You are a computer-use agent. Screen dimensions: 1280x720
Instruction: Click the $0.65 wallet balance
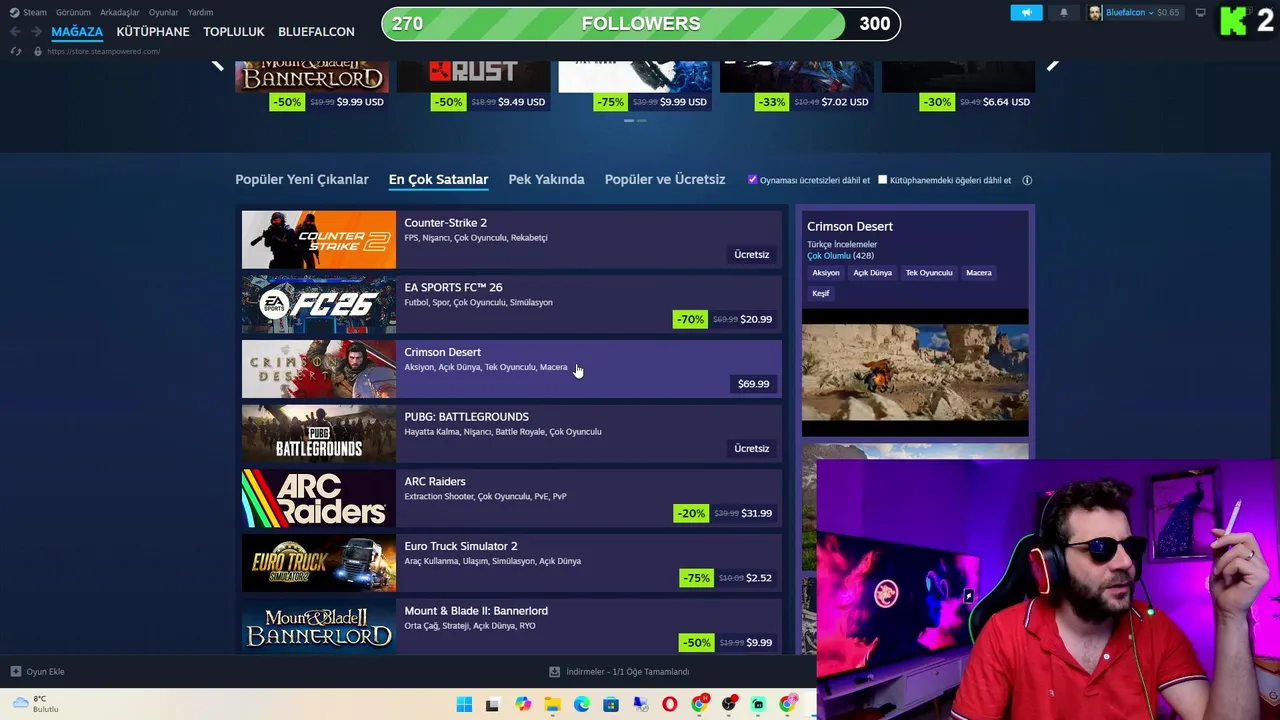click(1168, 12)
